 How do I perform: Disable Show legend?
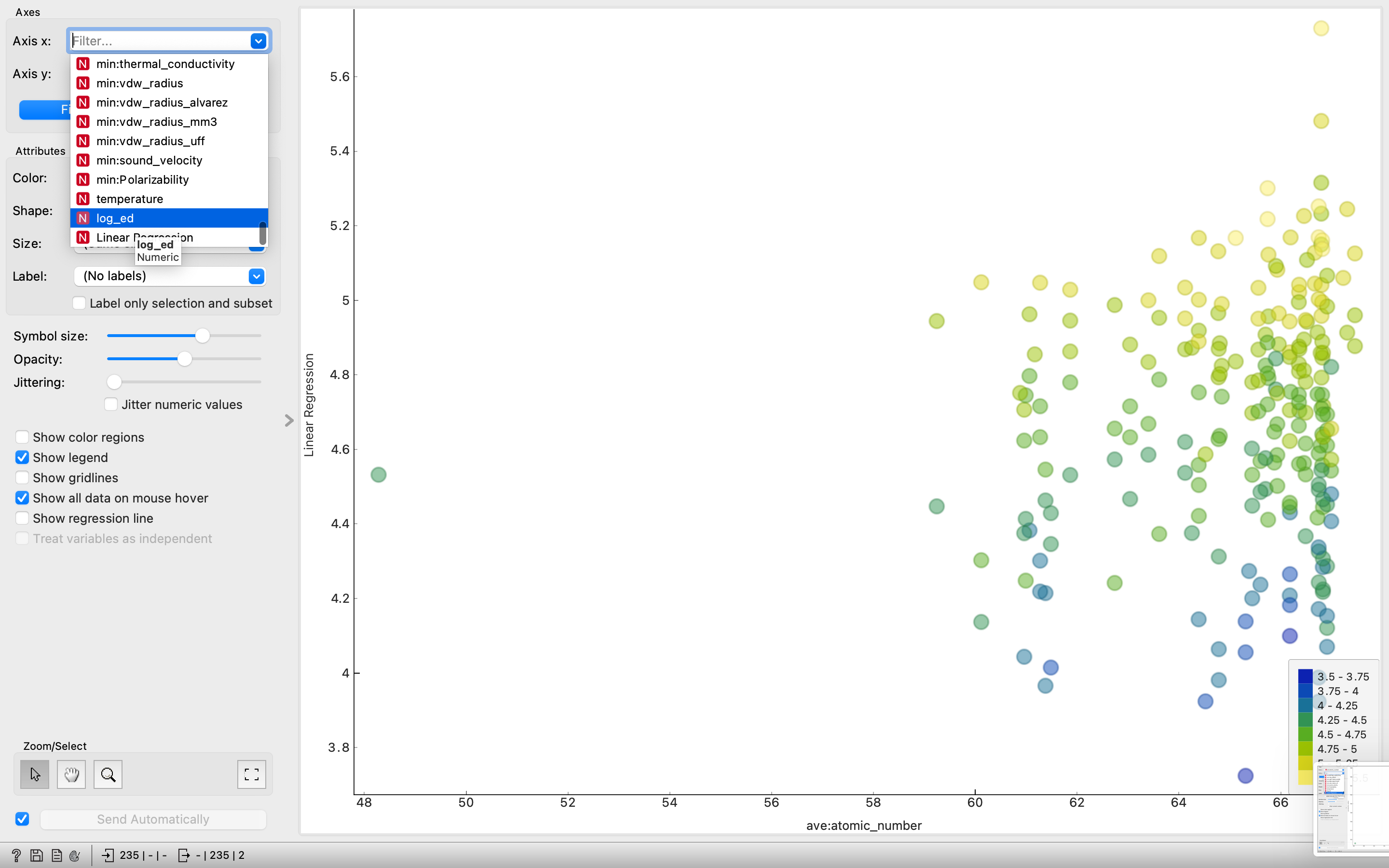[x=22, y=457]
